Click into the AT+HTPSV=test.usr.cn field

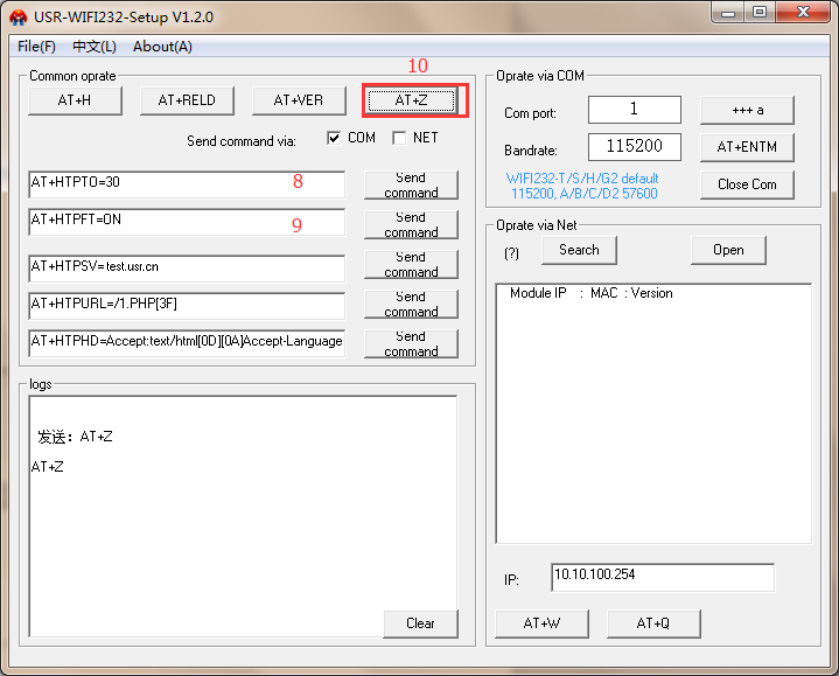coord(186,267)
